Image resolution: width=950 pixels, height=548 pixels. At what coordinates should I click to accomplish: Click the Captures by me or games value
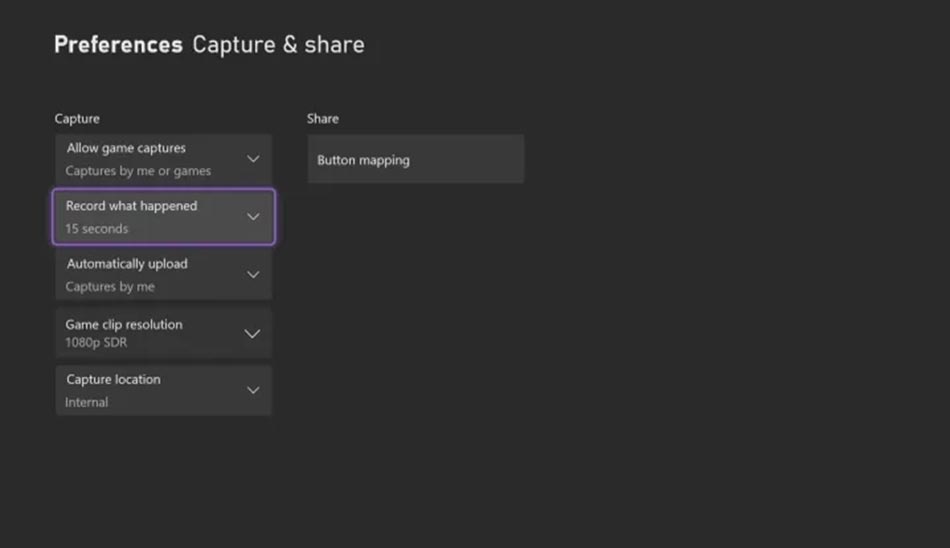(138, 171)
